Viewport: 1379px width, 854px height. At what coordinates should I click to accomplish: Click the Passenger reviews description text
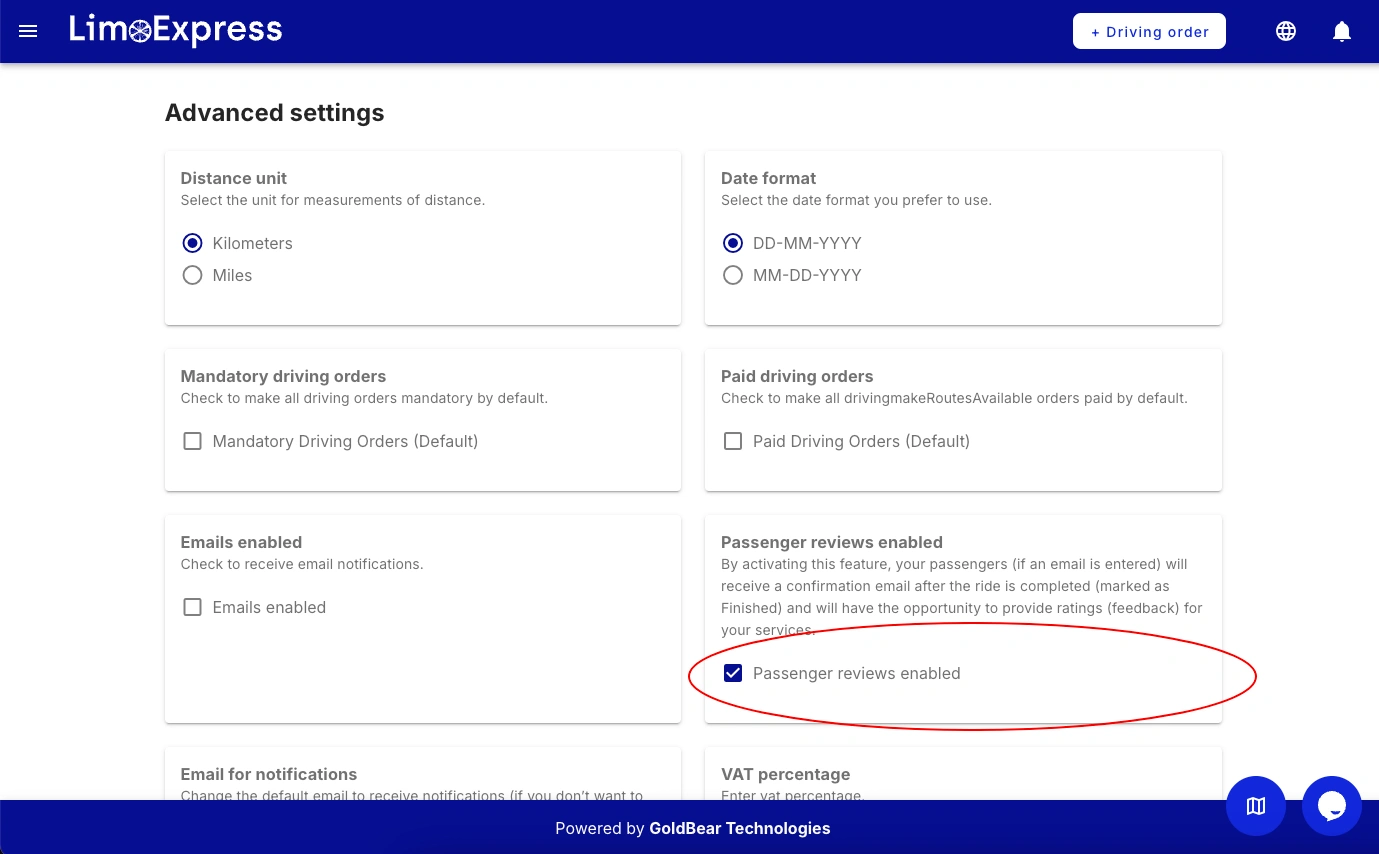tap(961, 597)
